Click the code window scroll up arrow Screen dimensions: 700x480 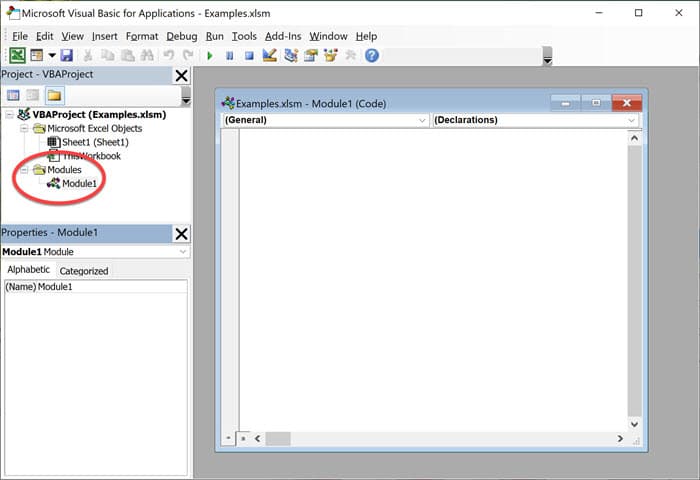(634, 138)
